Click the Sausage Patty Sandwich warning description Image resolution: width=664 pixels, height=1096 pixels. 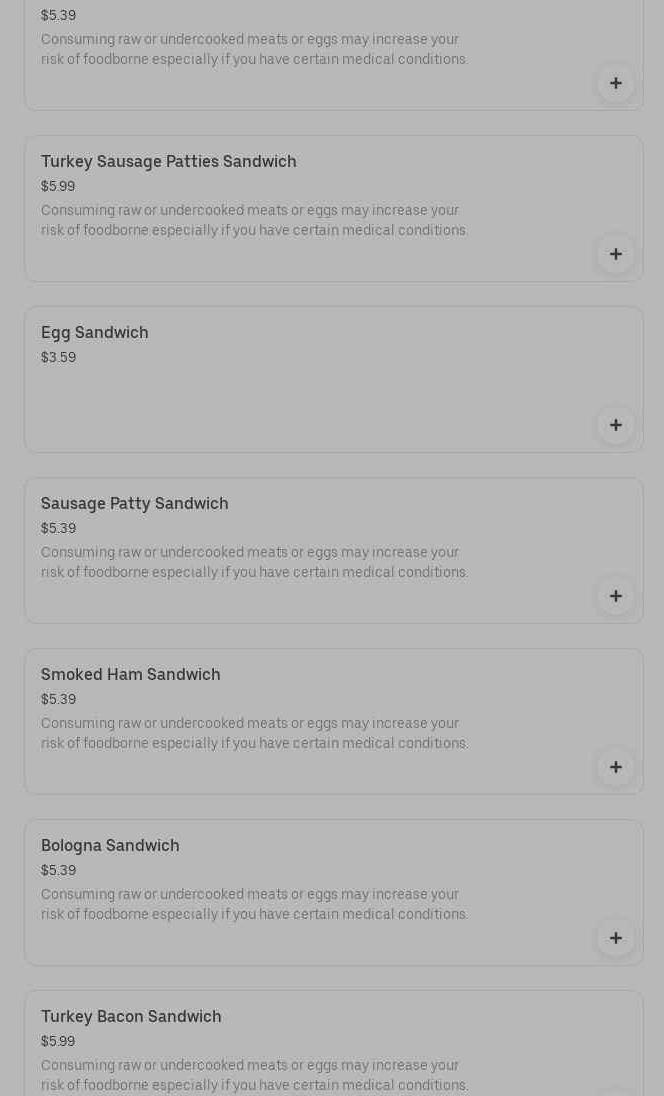click(254, 563)
